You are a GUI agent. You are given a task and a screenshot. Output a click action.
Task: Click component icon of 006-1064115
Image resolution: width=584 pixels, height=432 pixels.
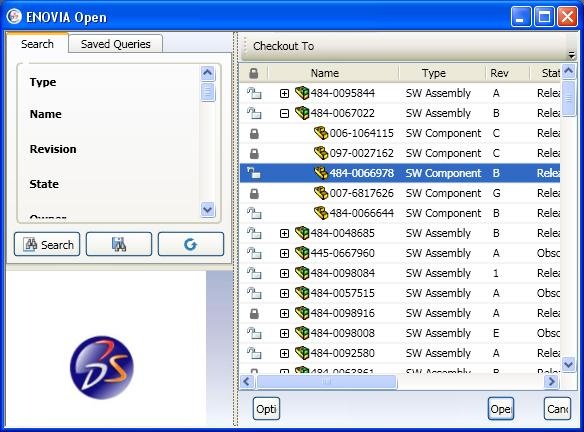(321, 133)
